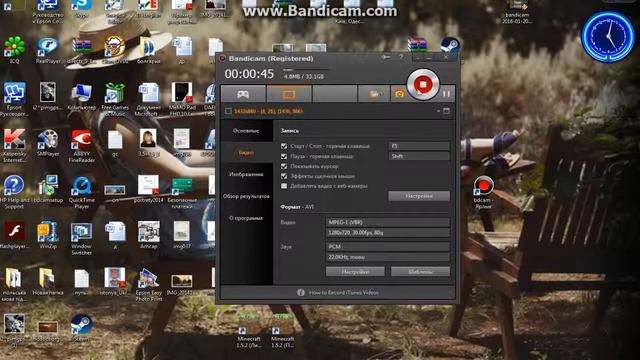Select Bandicam screen rectangle recording mode
This screenshot has height=360, width=640.
[x=289, y=94]
